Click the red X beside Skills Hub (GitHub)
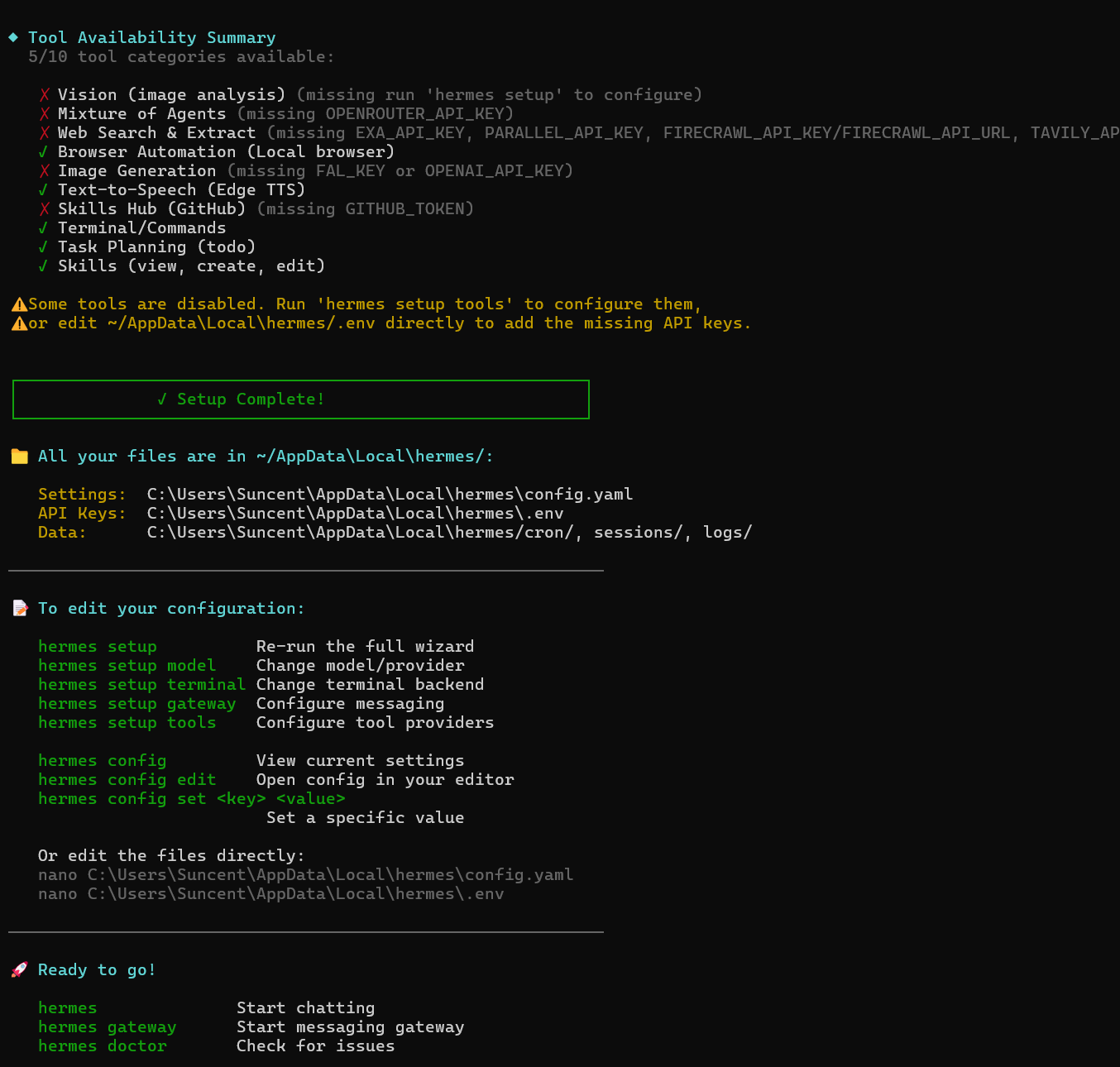Viewport: 1120px width, 1067px height. (x=44, y=209)
